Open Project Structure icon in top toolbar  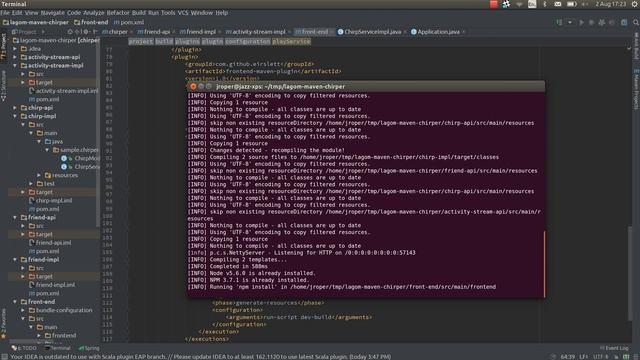click(x=624, y=22)
